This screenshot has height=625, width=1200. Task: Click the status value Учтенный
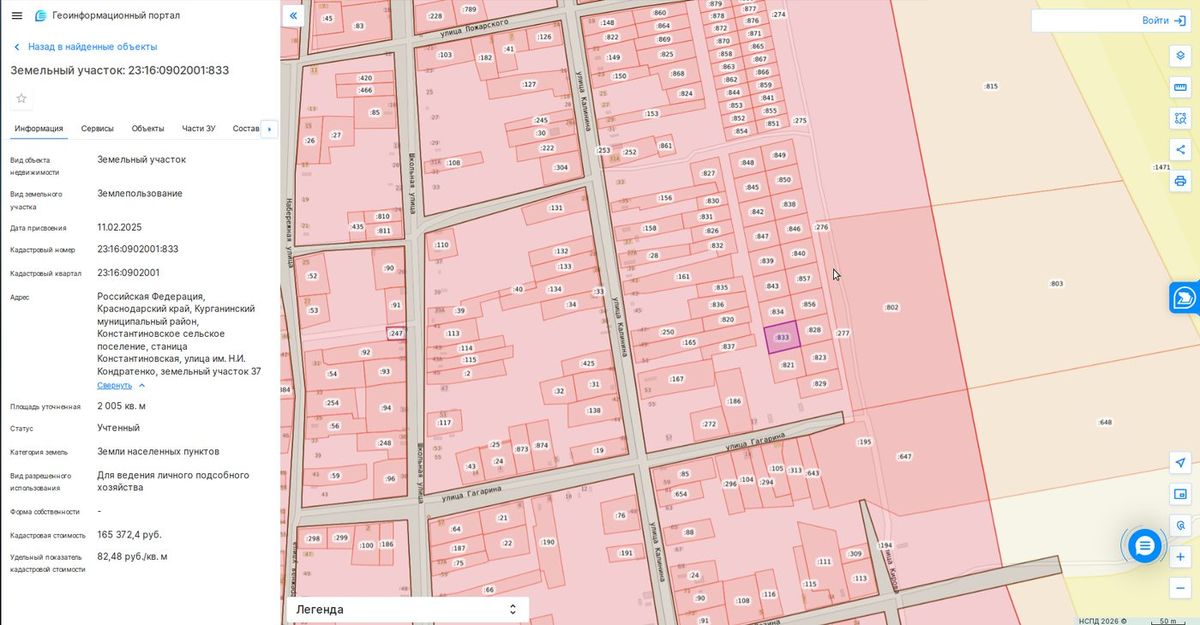click(118, 428)
